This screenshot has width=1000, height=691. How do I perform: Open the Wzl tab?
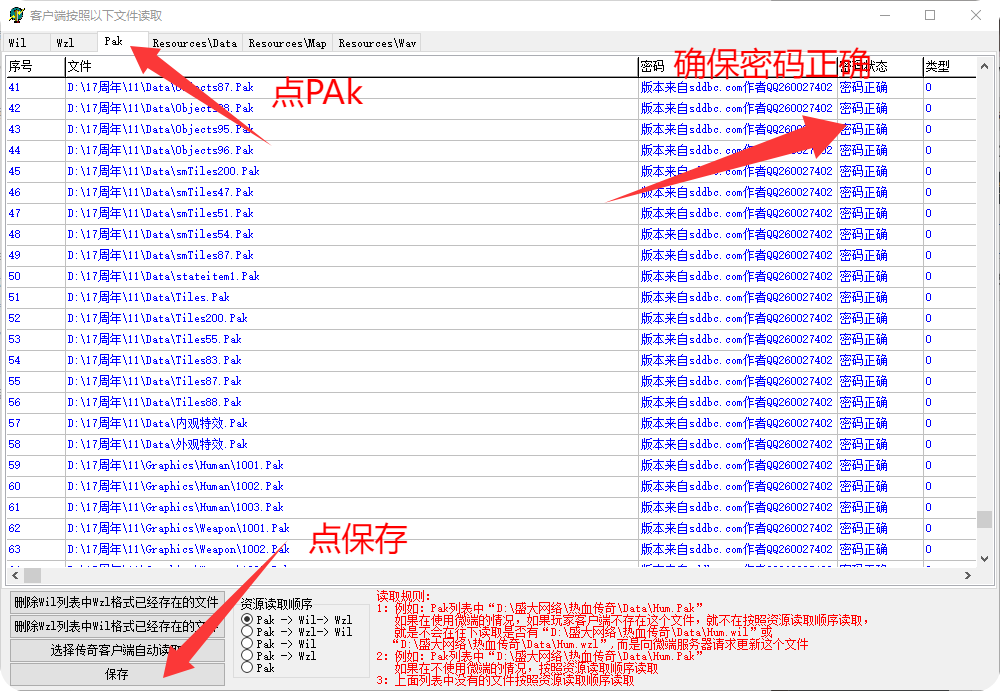(x=65, y=43)
